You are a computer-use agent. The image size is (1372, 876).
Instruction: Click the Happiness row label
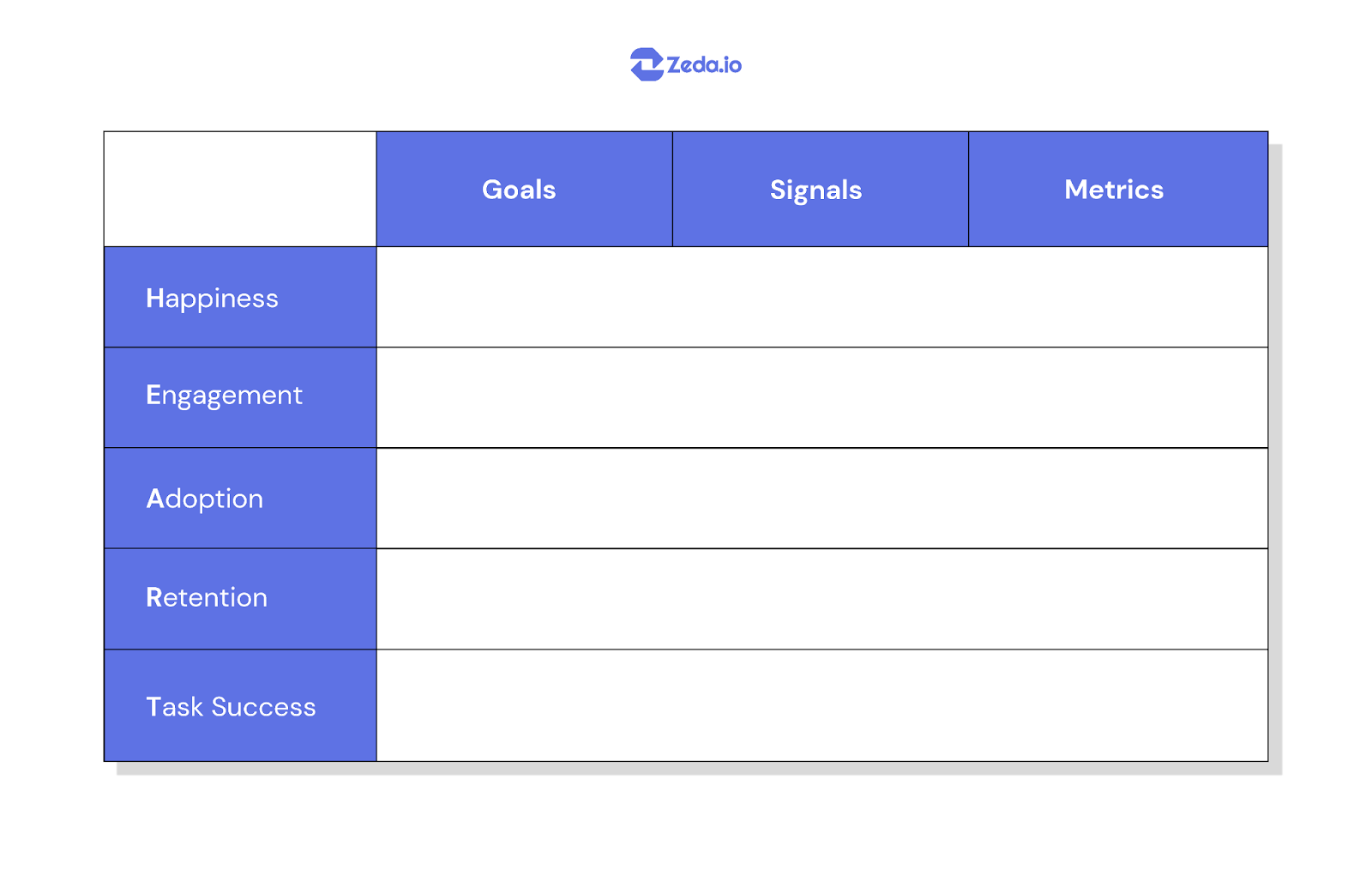click(x=212, y=299)
